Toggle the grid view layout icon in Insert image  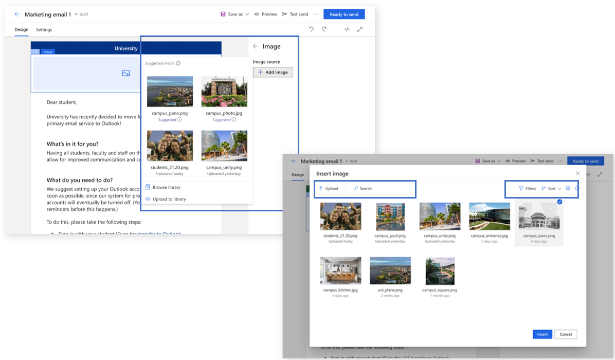tap(568, 189)
